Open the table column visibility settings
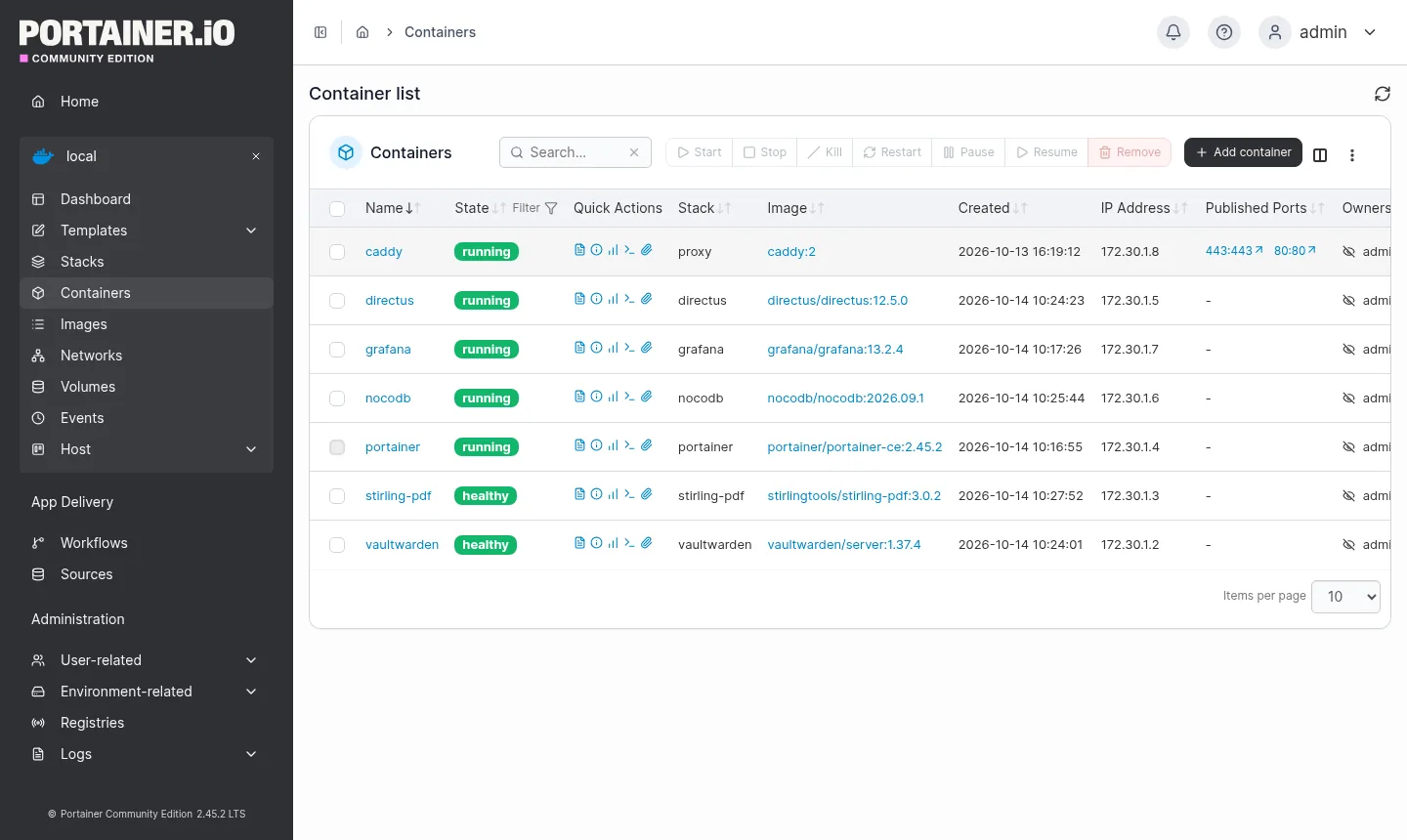The width and height of the screenshot is (1407, 840). point(1320,155)
